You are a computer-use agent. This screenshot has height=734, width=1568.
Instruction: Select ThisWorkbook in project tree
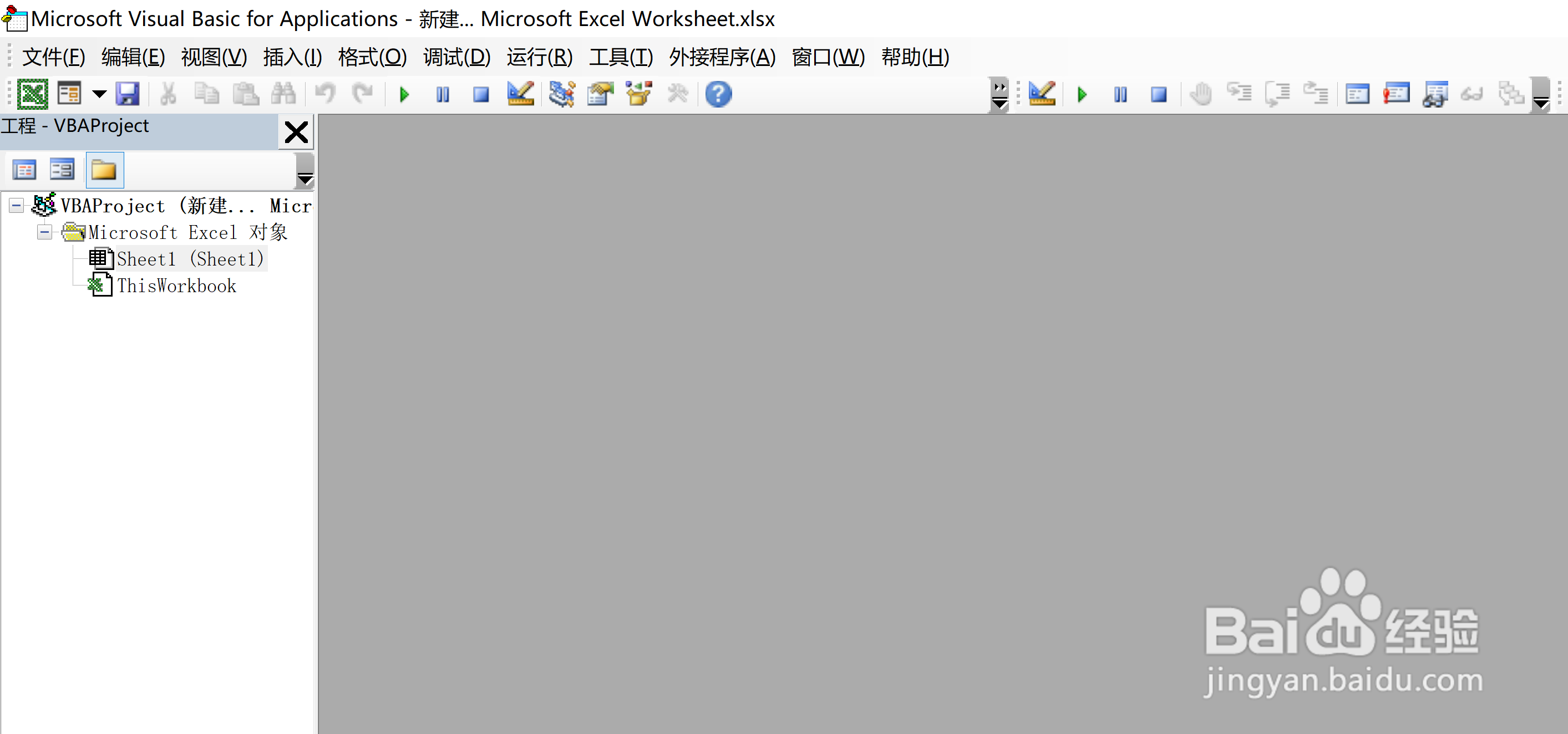176,286
